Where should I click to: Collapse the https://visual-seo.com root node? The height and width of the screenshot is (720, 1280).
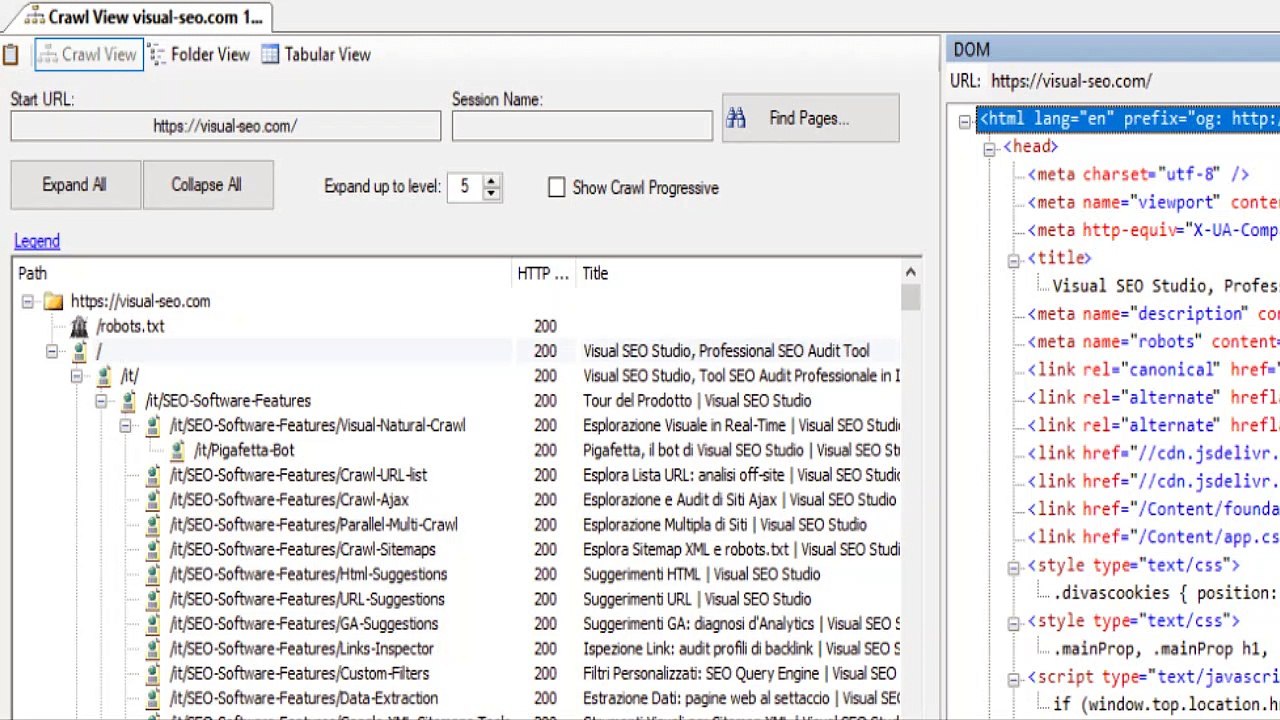(x=28, y=301)
